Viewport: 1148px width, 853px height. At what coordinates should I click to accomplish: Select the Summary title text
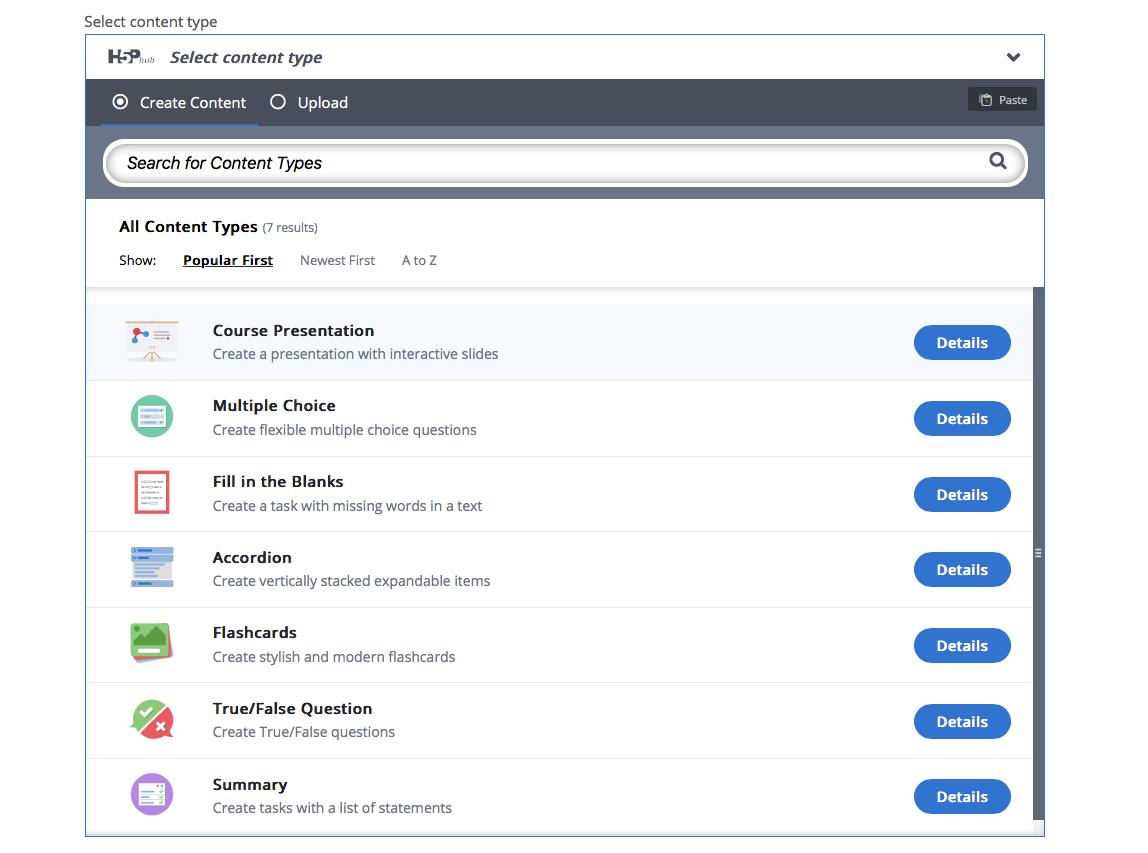tap(250, 785)
